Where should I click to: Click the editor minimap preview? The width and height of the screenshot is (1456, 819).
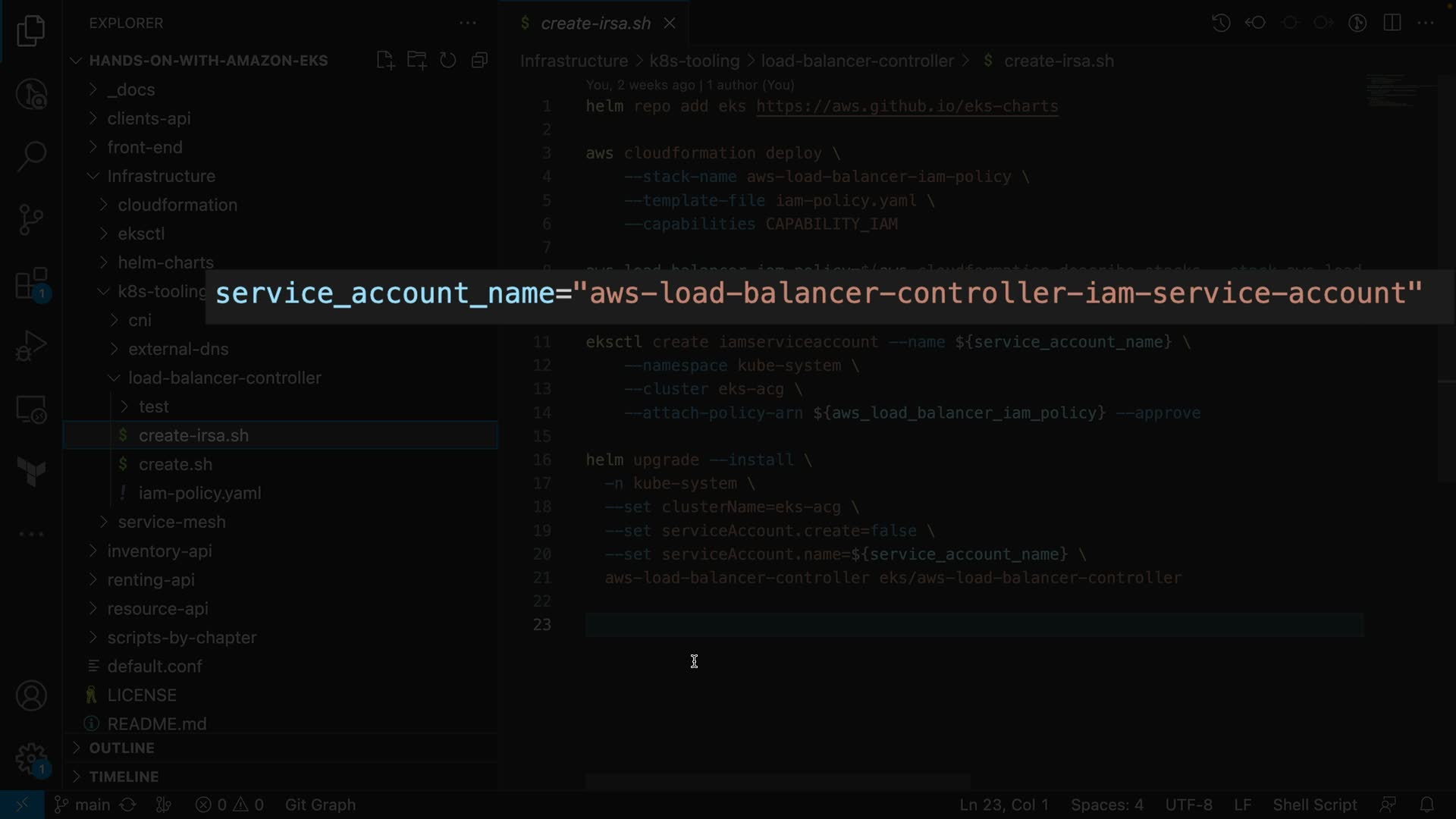click(x=1399, y=91)
